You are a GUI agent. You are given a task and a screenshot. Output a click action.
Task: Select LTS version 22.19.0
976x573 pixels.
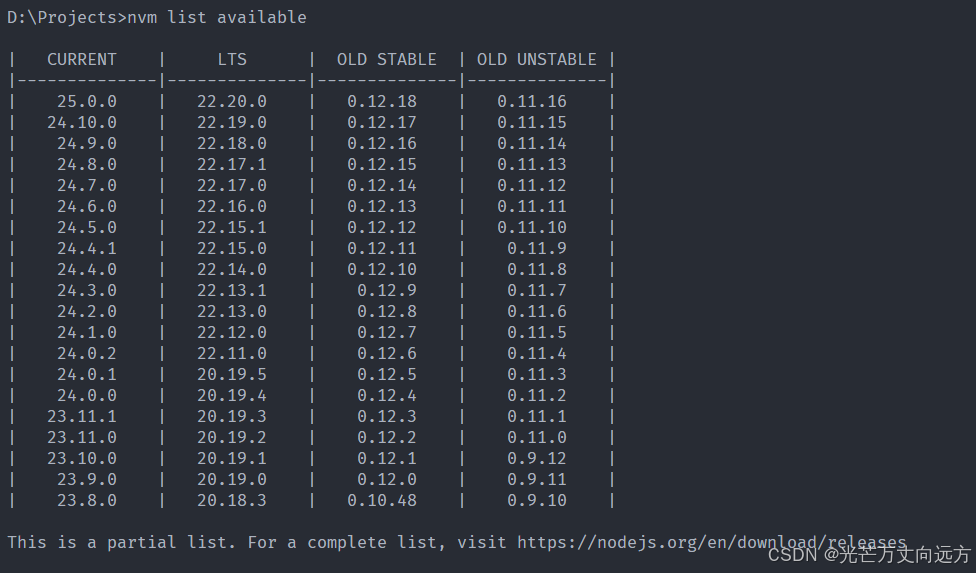point(232,123)
